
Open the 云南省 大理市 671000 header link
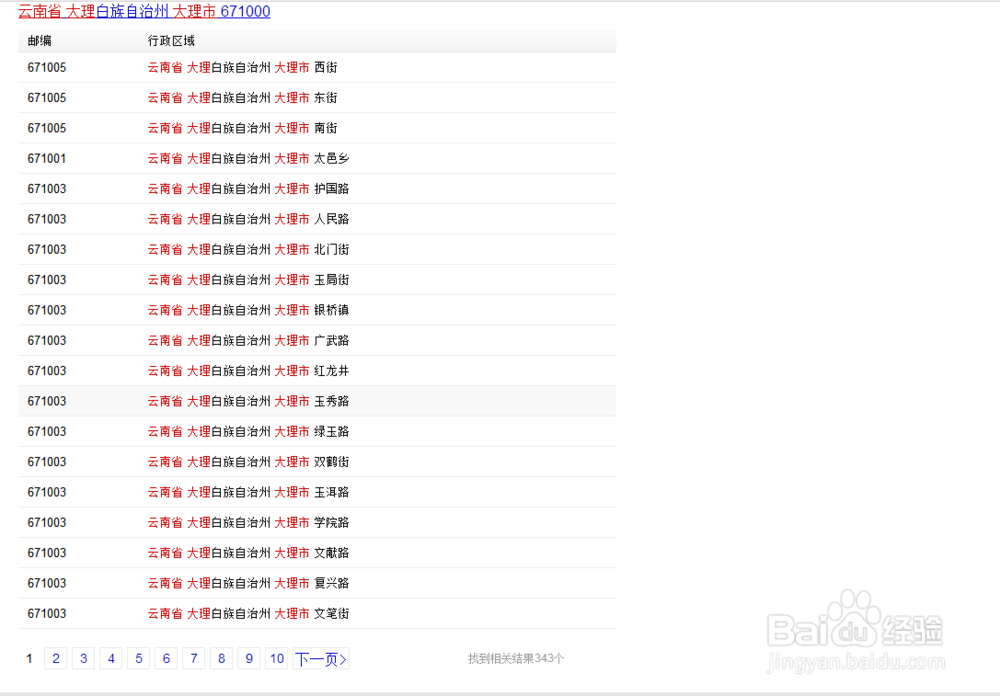click(x=144, y=11)
